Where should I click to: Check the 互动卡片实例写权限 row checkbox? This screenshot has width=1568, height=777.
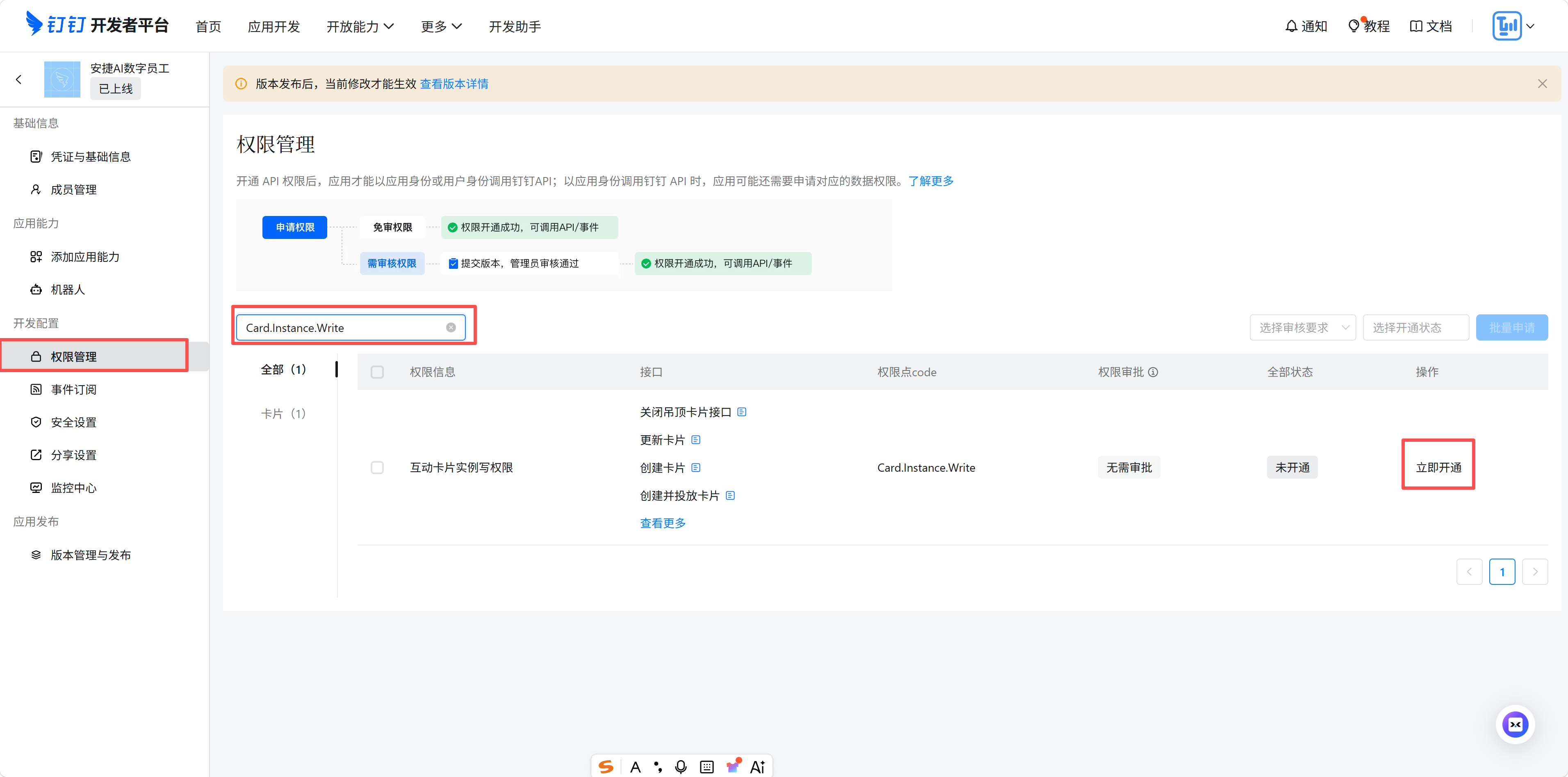(x=377, y=467)
